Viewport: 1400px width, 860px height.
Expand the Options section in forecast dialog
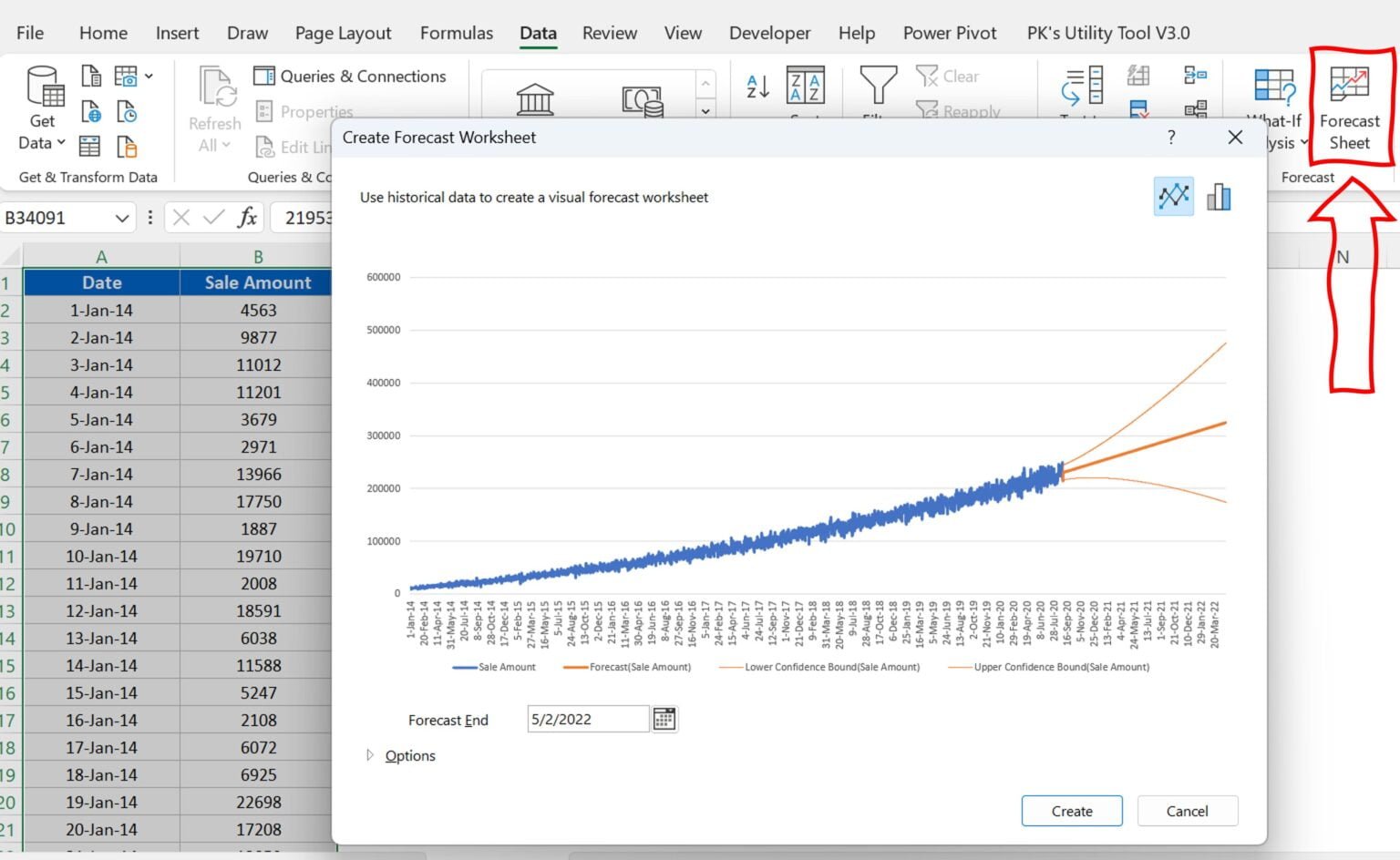(x=404, y=755)
